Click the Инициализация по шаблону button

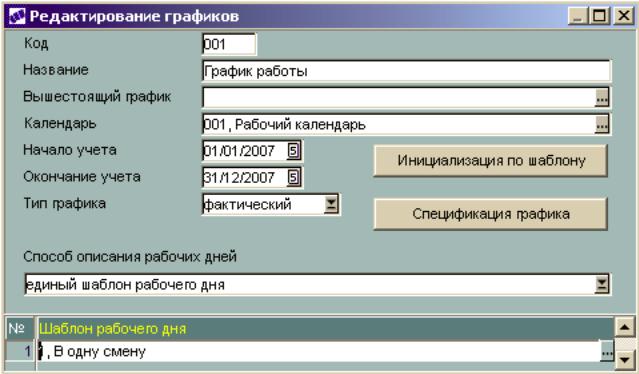tap(491, 161)
